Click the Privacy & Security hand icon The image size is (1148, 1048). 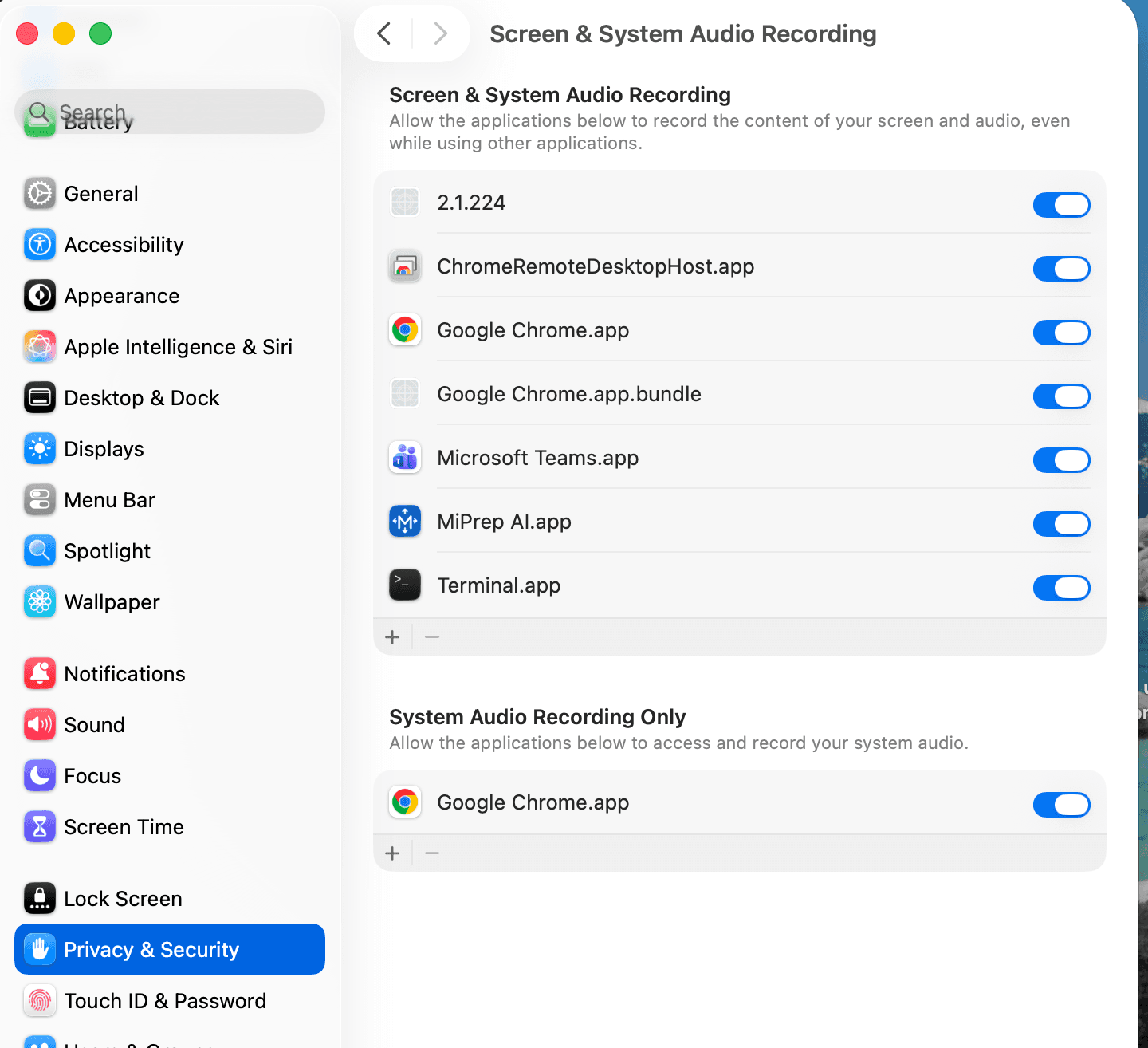(x=40, y=950)
